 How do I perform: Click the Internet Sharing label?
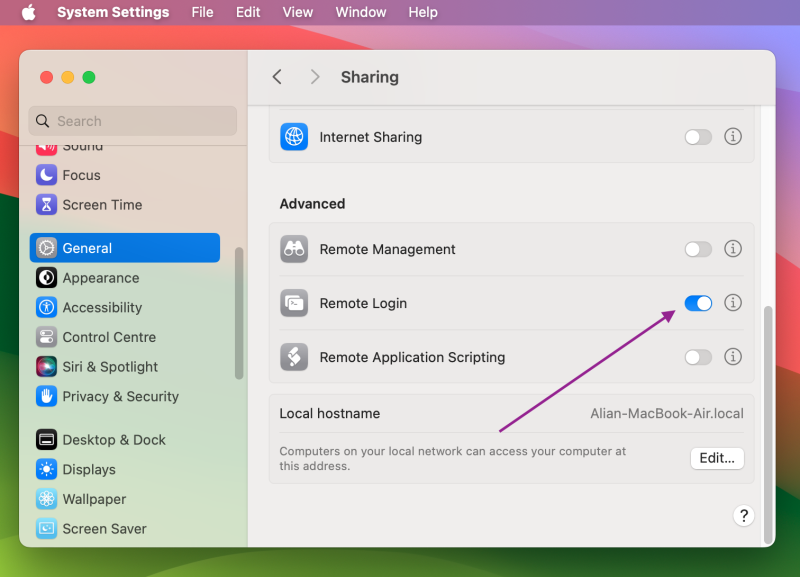[370, 137]
